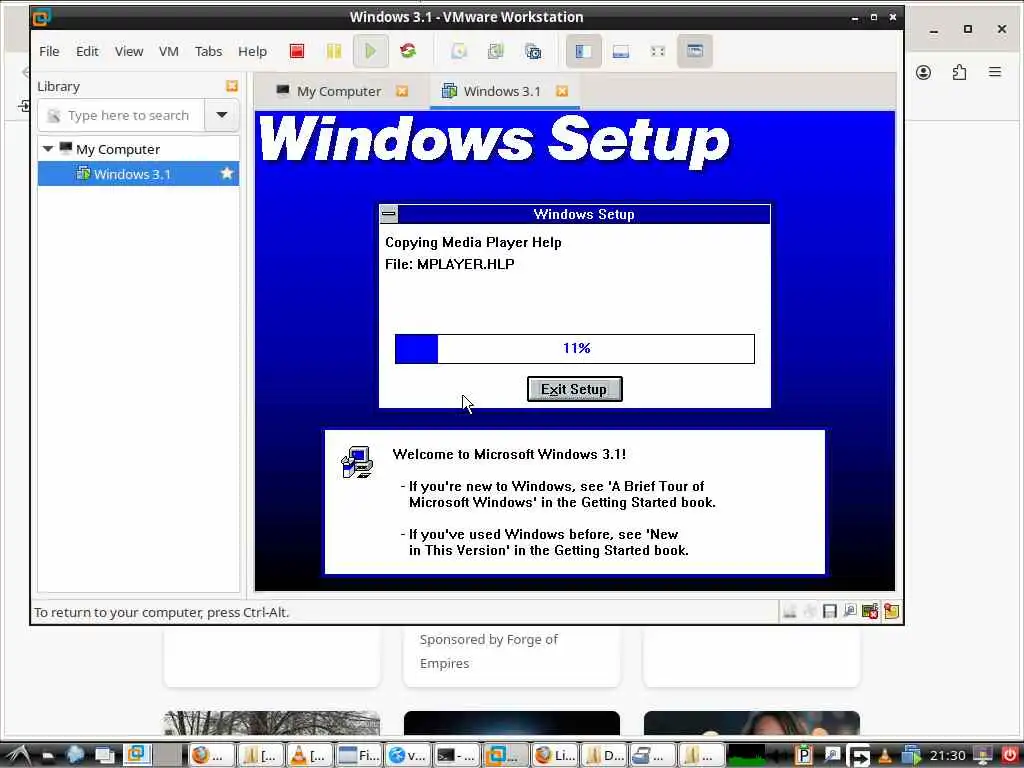Switch to the My Computer tab
Image resolution: width=1024 pixels, height=768 pixels.
coord(338,91)
